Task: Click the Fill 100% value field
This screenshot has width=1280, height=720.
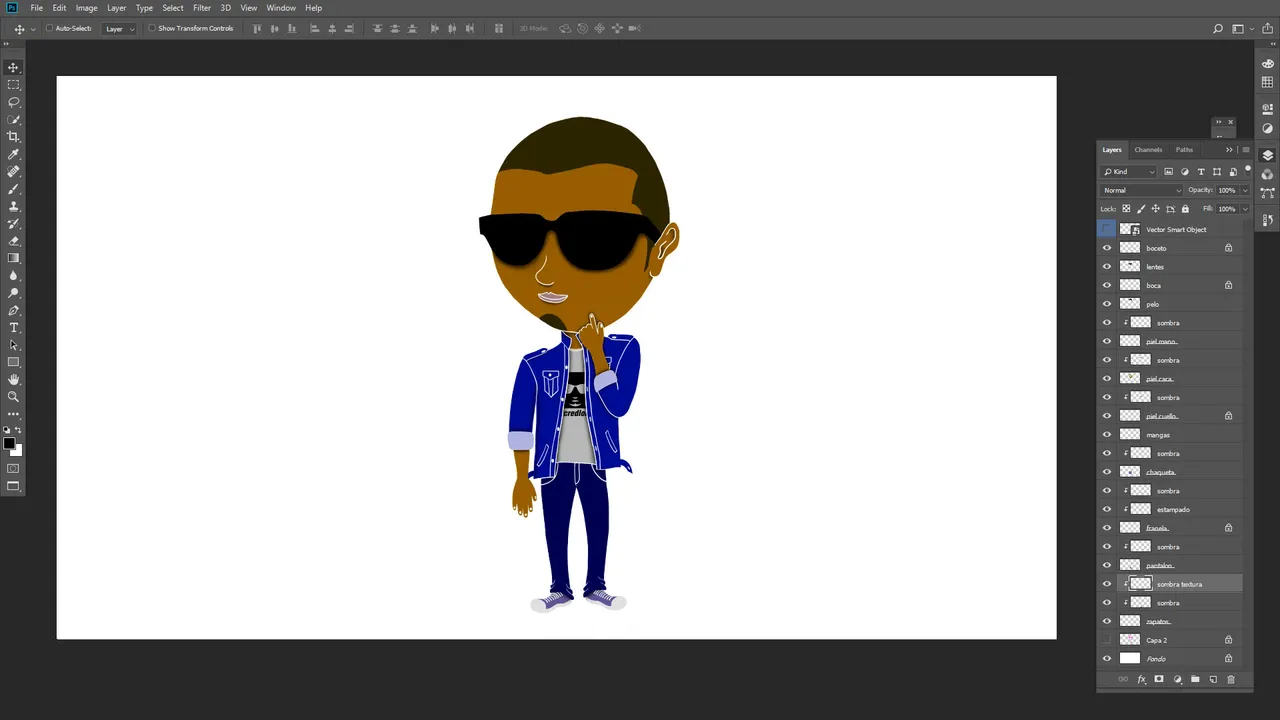Action: click(x=1226, y=209)
